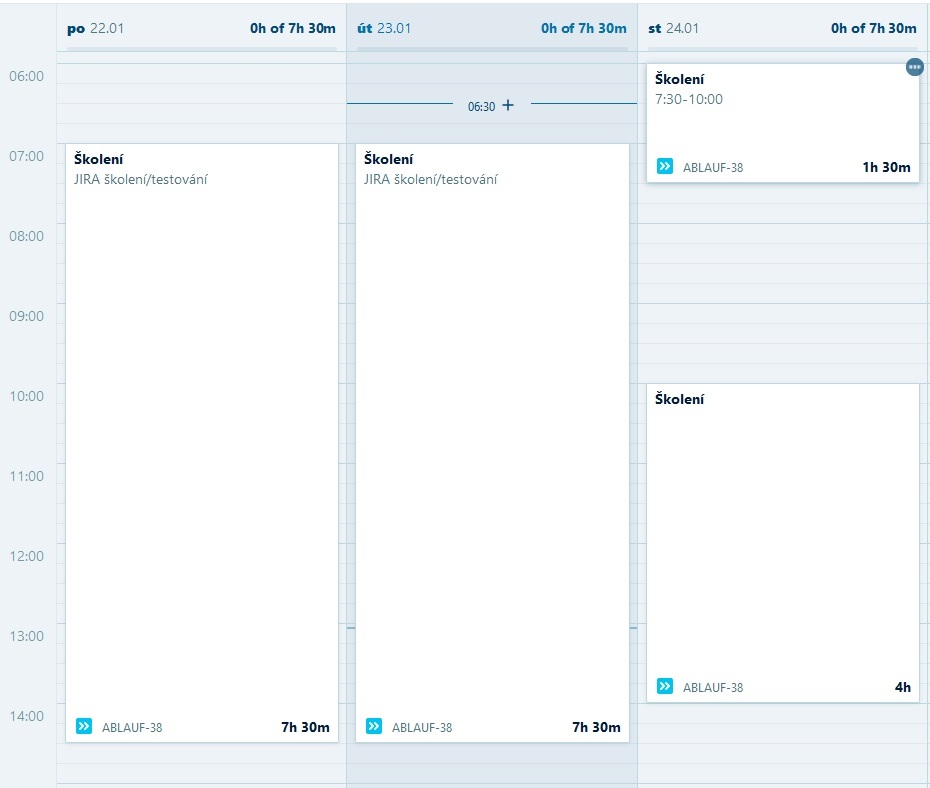This screenshot has height=788, width=930.
Task: Click Wednesday's 0h of 7h 30m total
Action: click(873, 28)
